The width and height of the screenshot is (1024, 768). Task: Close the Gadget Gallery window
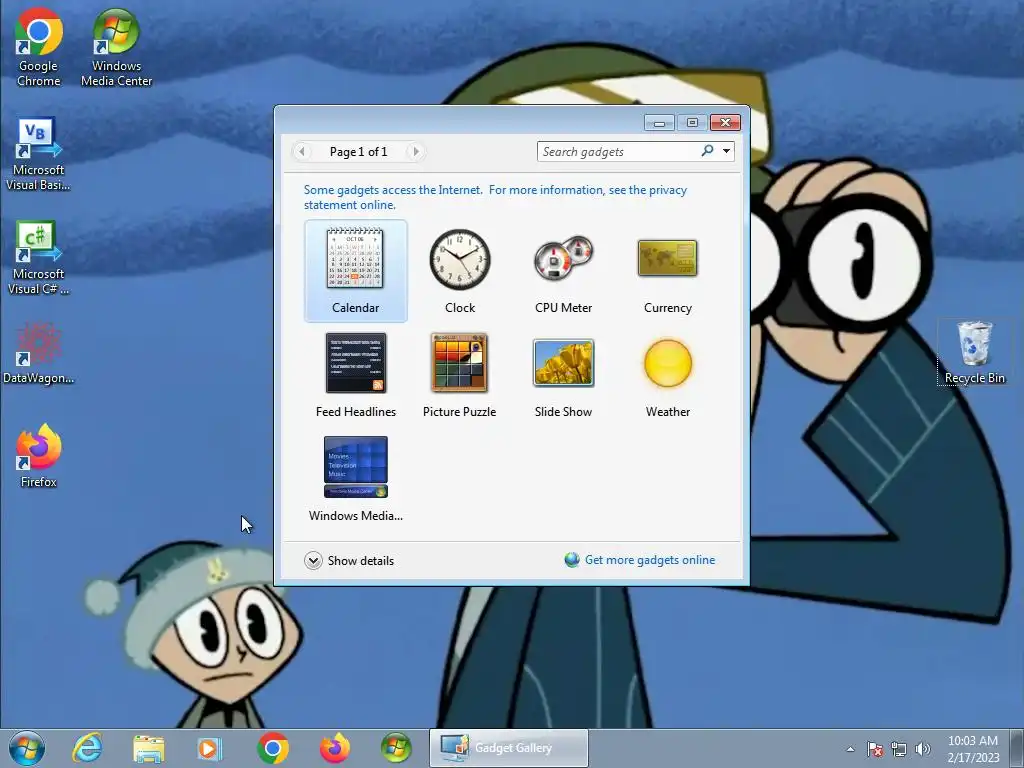(725, 123)
